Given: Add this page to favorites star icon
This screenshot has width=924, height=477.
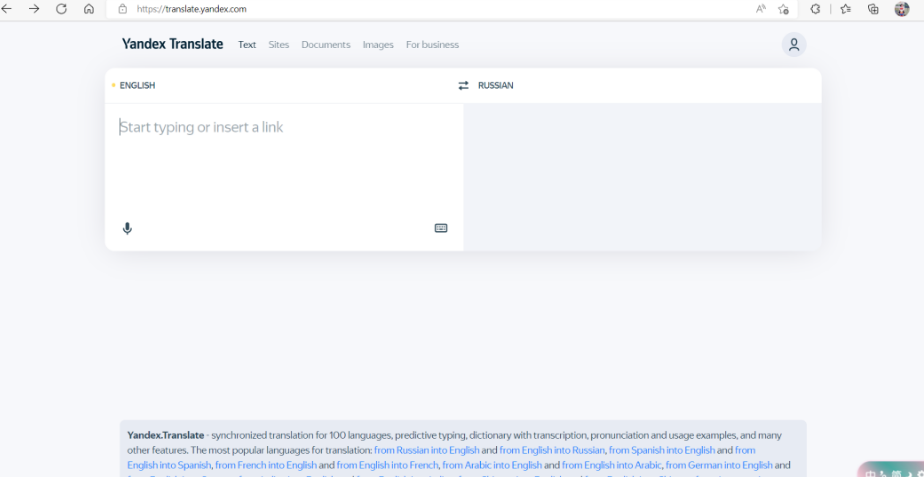Looking at the screenshot, I should tap(783, 9).
